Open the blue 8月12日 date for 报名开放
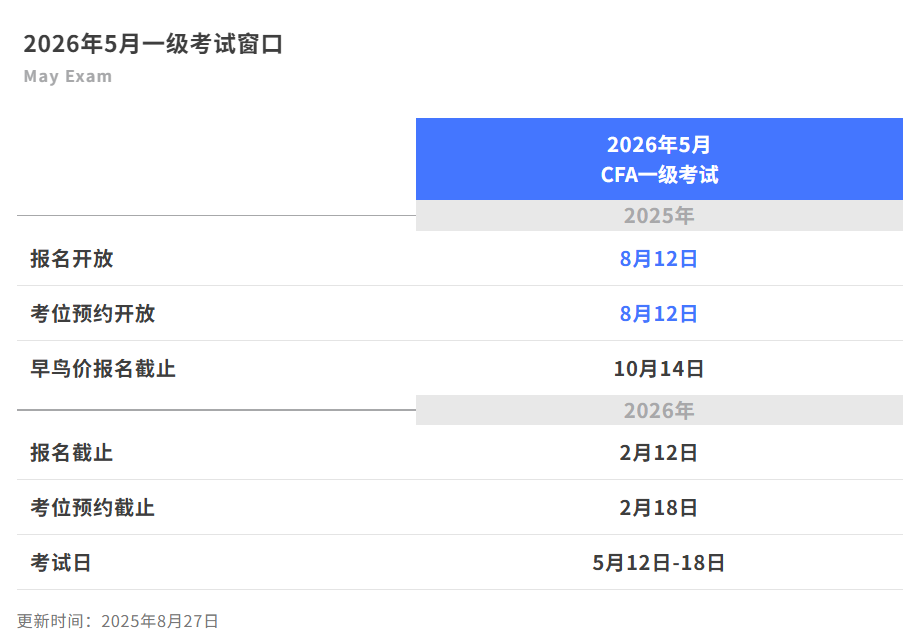 658,259
